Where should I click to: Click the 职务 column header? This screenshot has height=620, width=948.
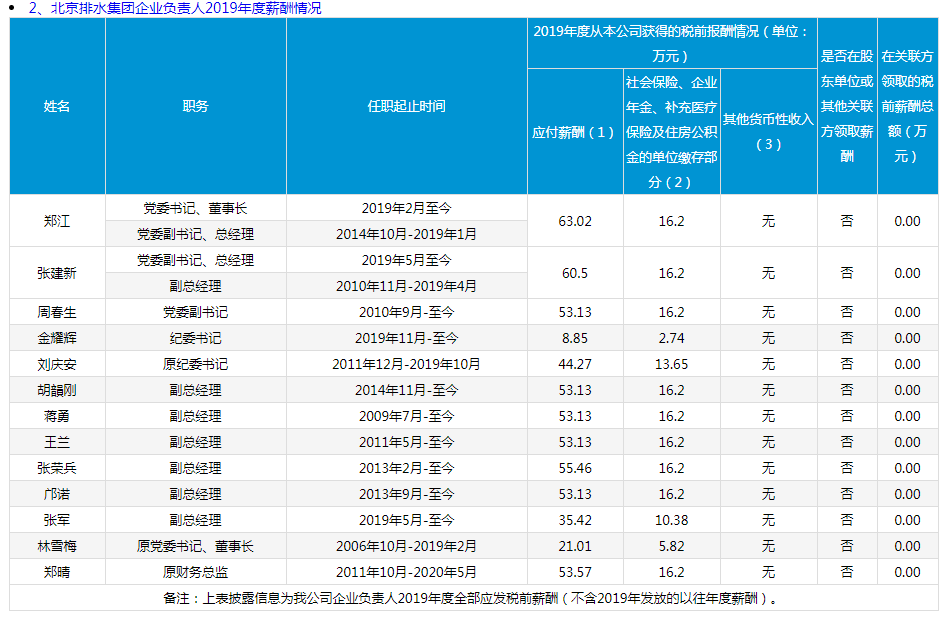click(195, 106)
